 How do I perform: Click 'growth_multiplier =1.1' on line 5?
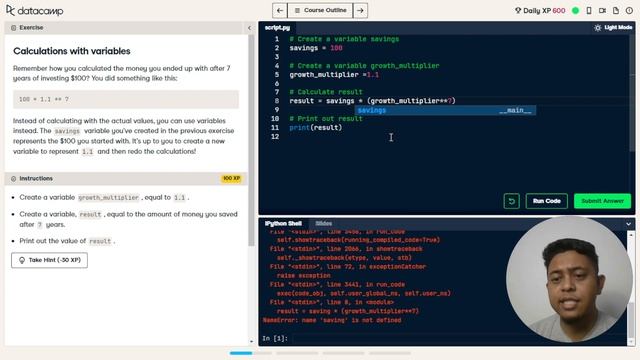(x=334, y=75)
